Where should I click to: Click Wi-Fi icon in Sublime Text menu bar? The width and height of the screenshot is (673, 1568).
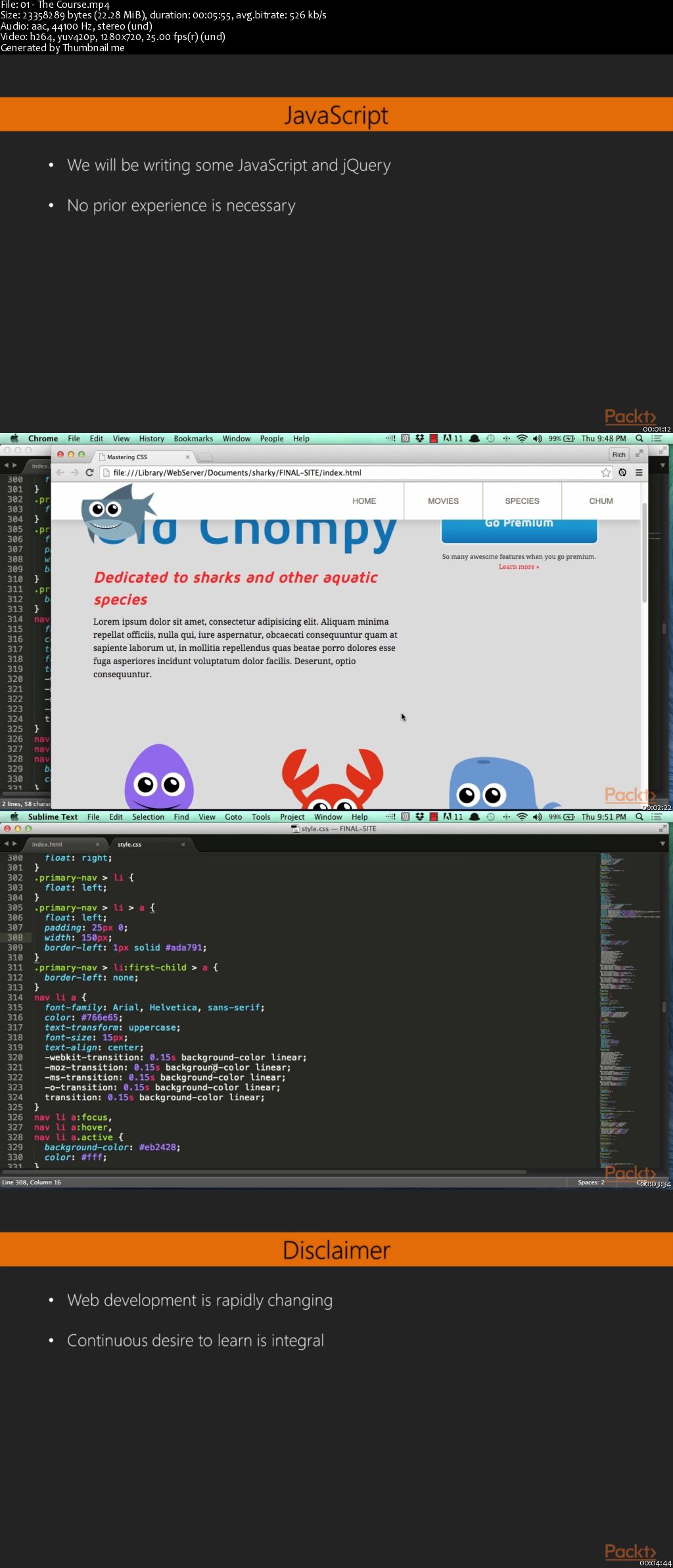point(522,817)
